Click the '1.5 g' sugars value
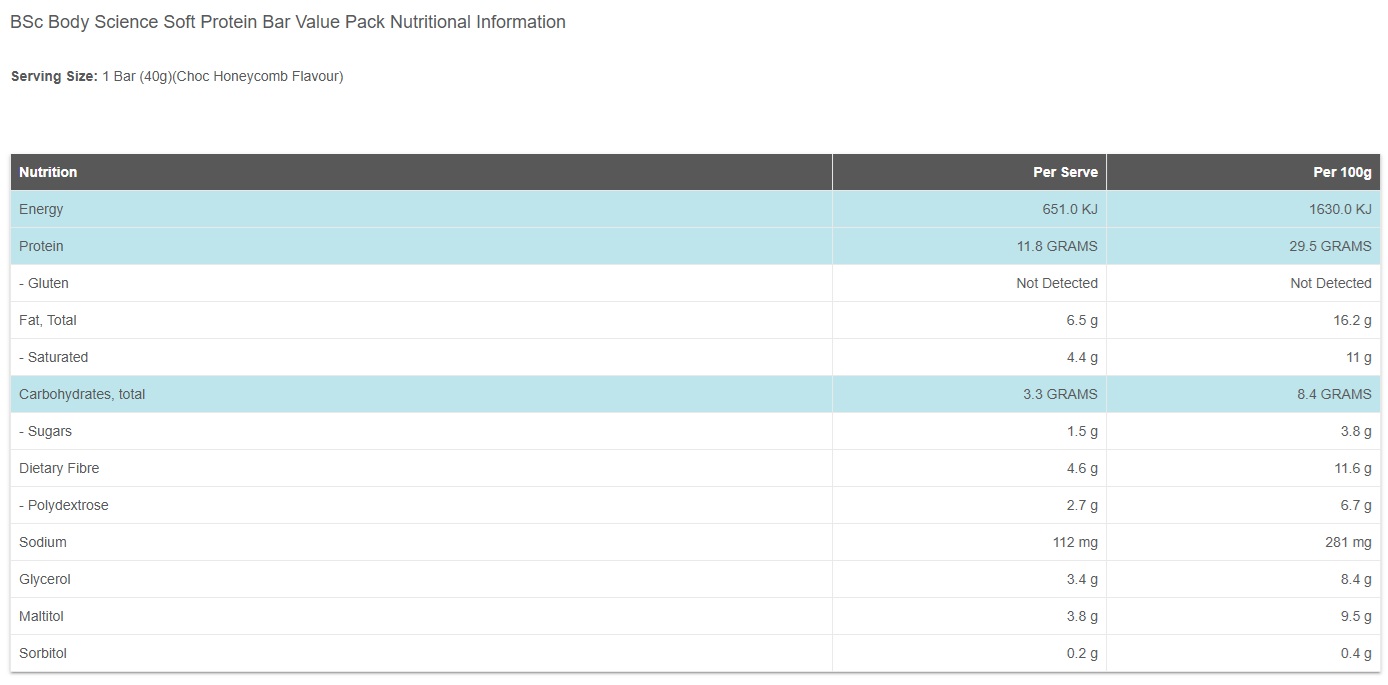The image size is (1388, 685). coord(1082,431)
